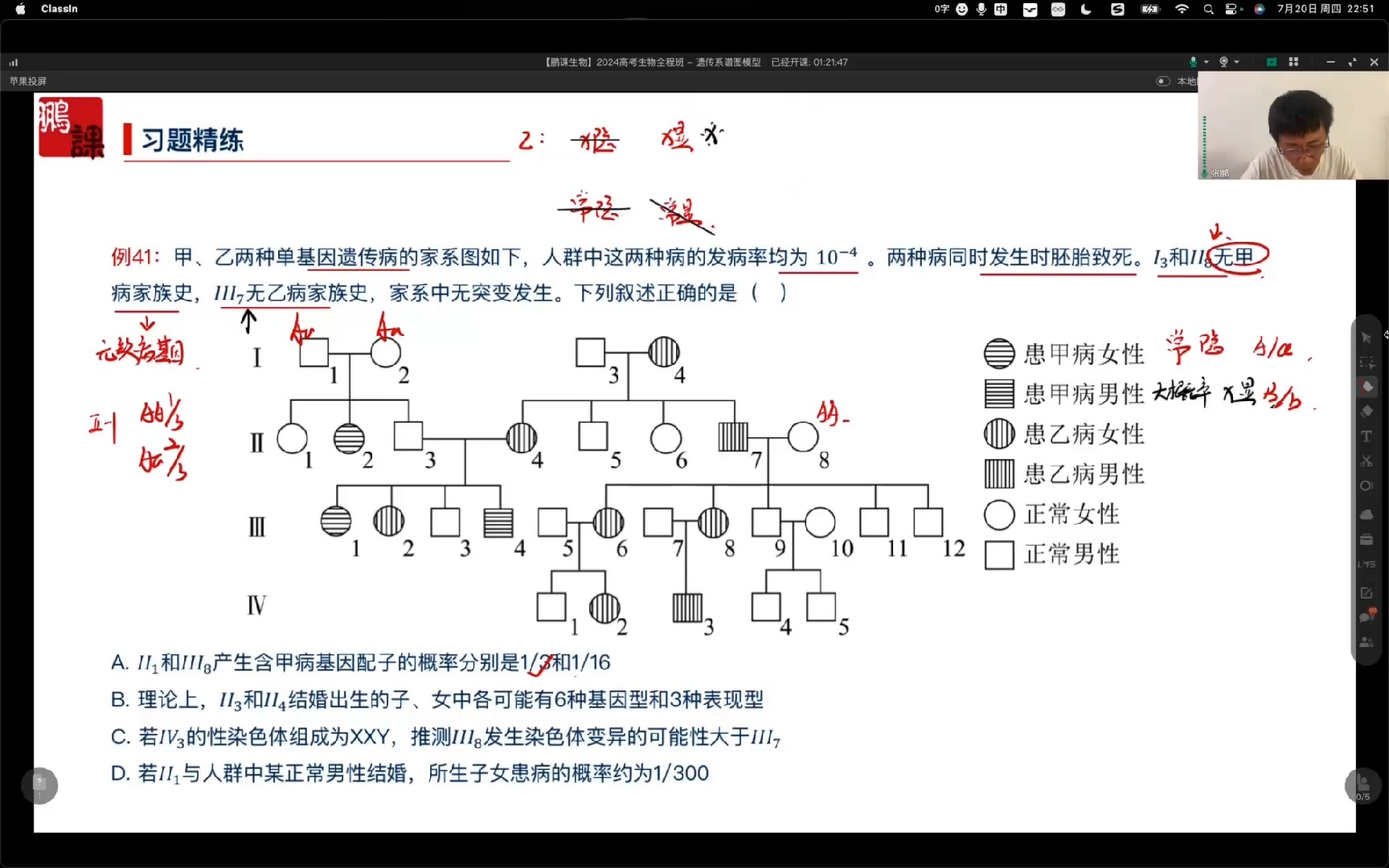1389x868 pixels.
Task: Click answer option D text
Action: pos(410,773)
